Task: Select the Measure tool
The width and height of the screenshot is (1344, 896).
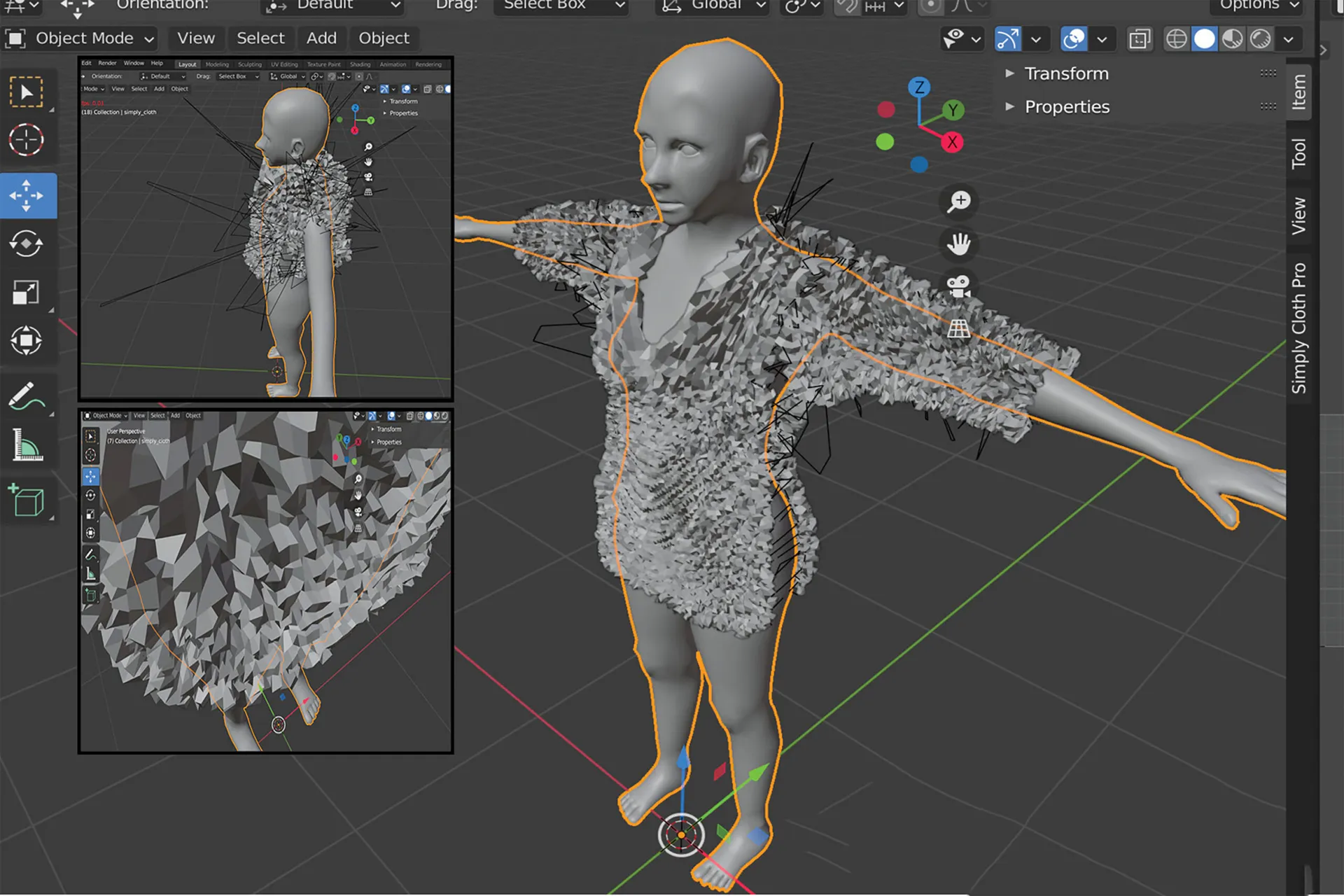Action: coord(27,445)
